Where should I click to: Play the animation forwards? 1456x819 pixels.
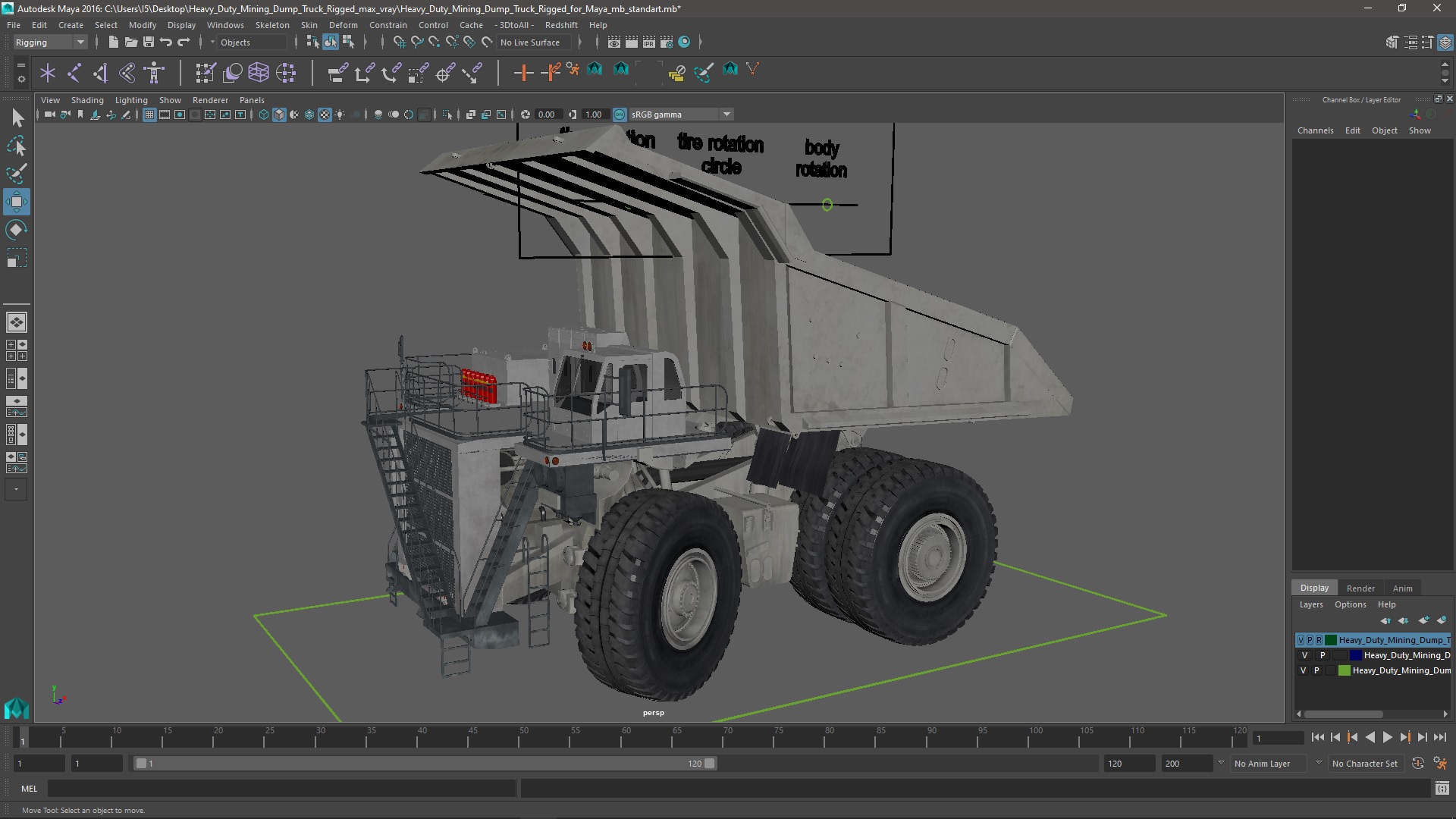[x=1387, y=737]
